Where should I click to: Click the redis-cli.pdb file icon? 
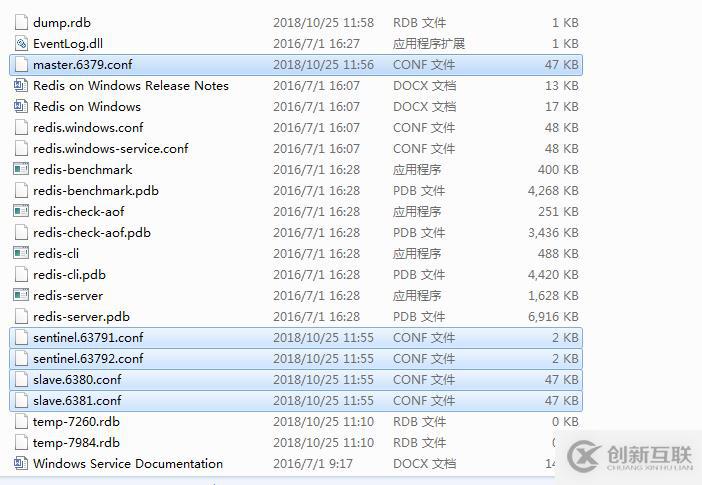[21, 275]
